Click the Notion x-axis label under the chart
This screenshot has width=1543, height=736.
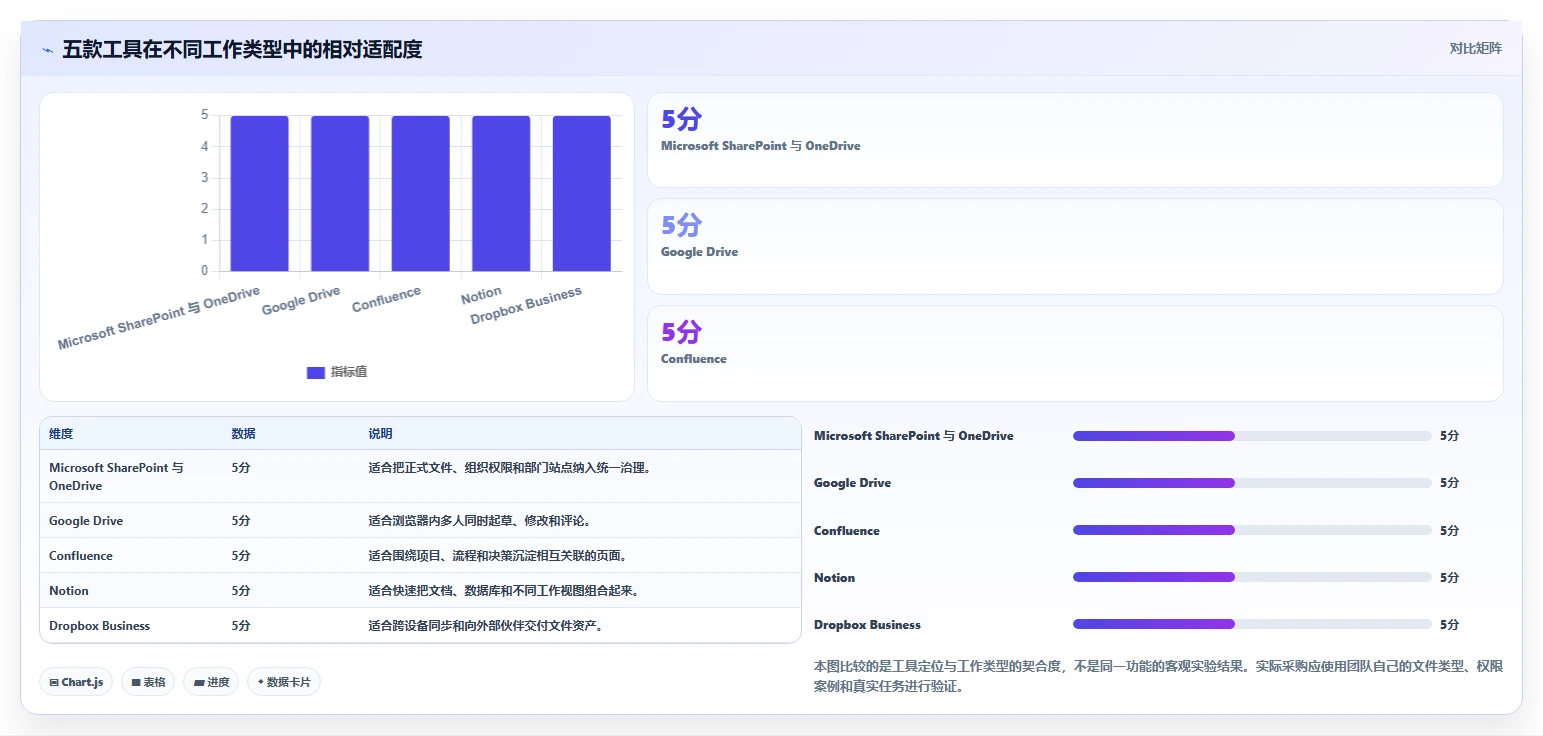(481, 295)
